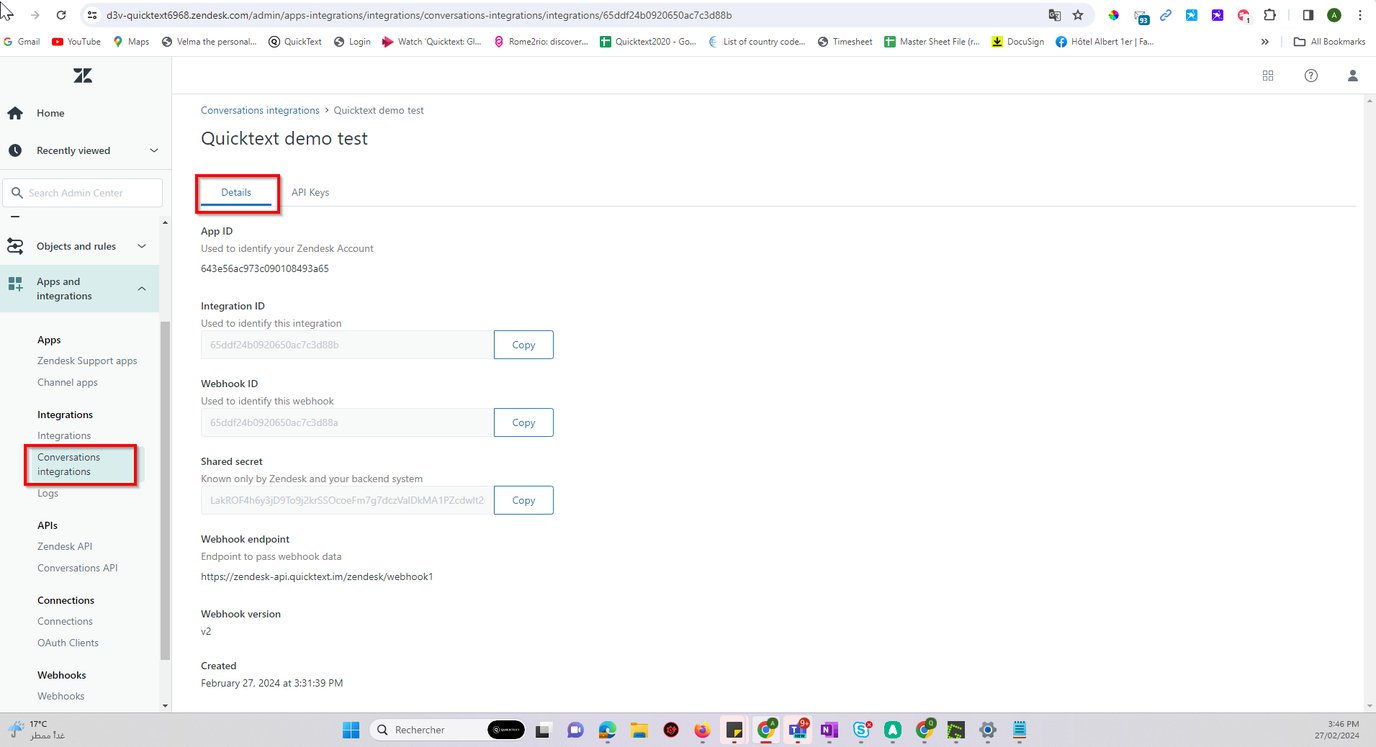Image resolution: width=1376 pixels, height=747 pixels.
Task: Expand the Objects and rules section
Action: (141, 246)
